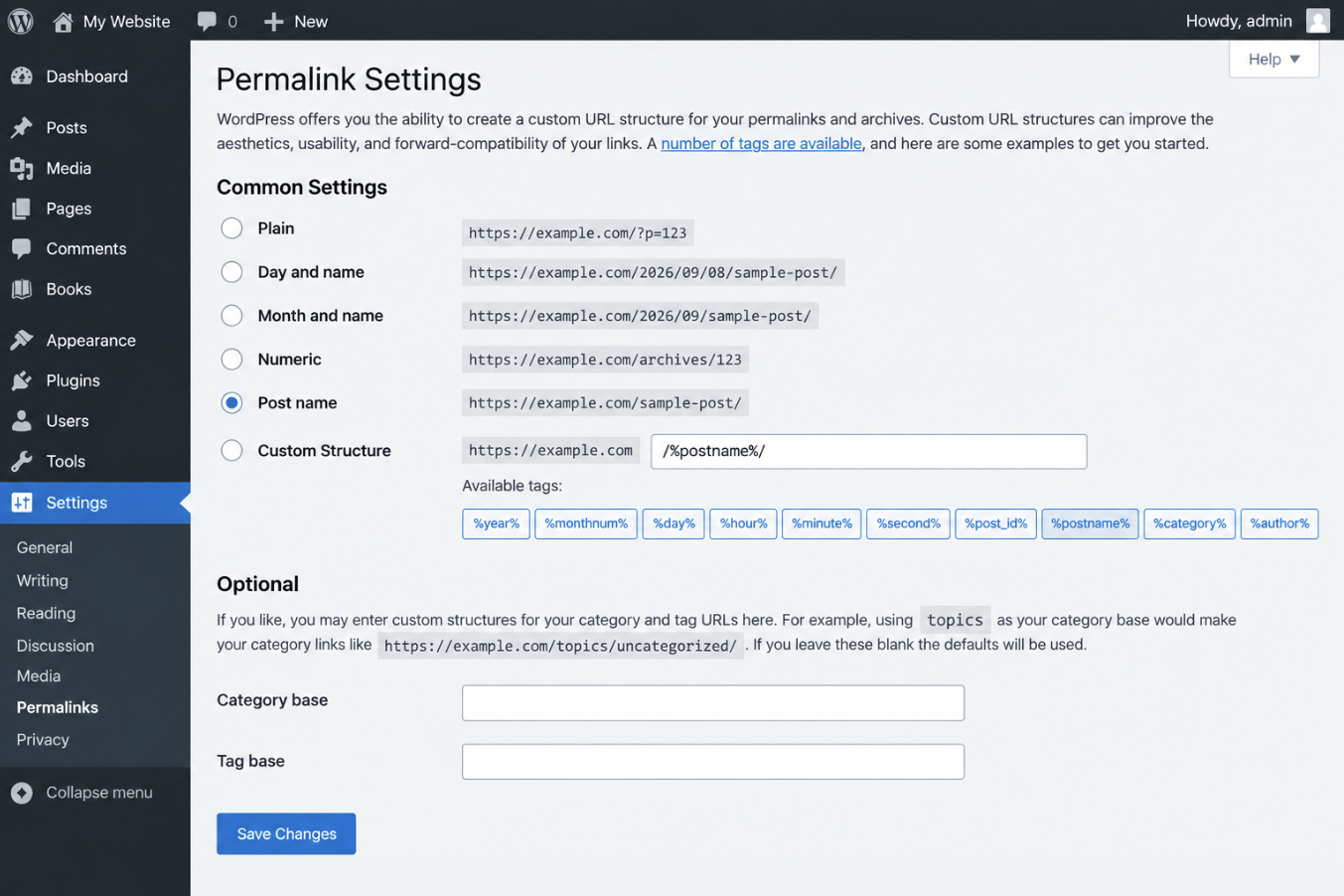This screenshot has height=896, width=1344.
Task: Click the Collapse menu label
Action: coord(99,793)
